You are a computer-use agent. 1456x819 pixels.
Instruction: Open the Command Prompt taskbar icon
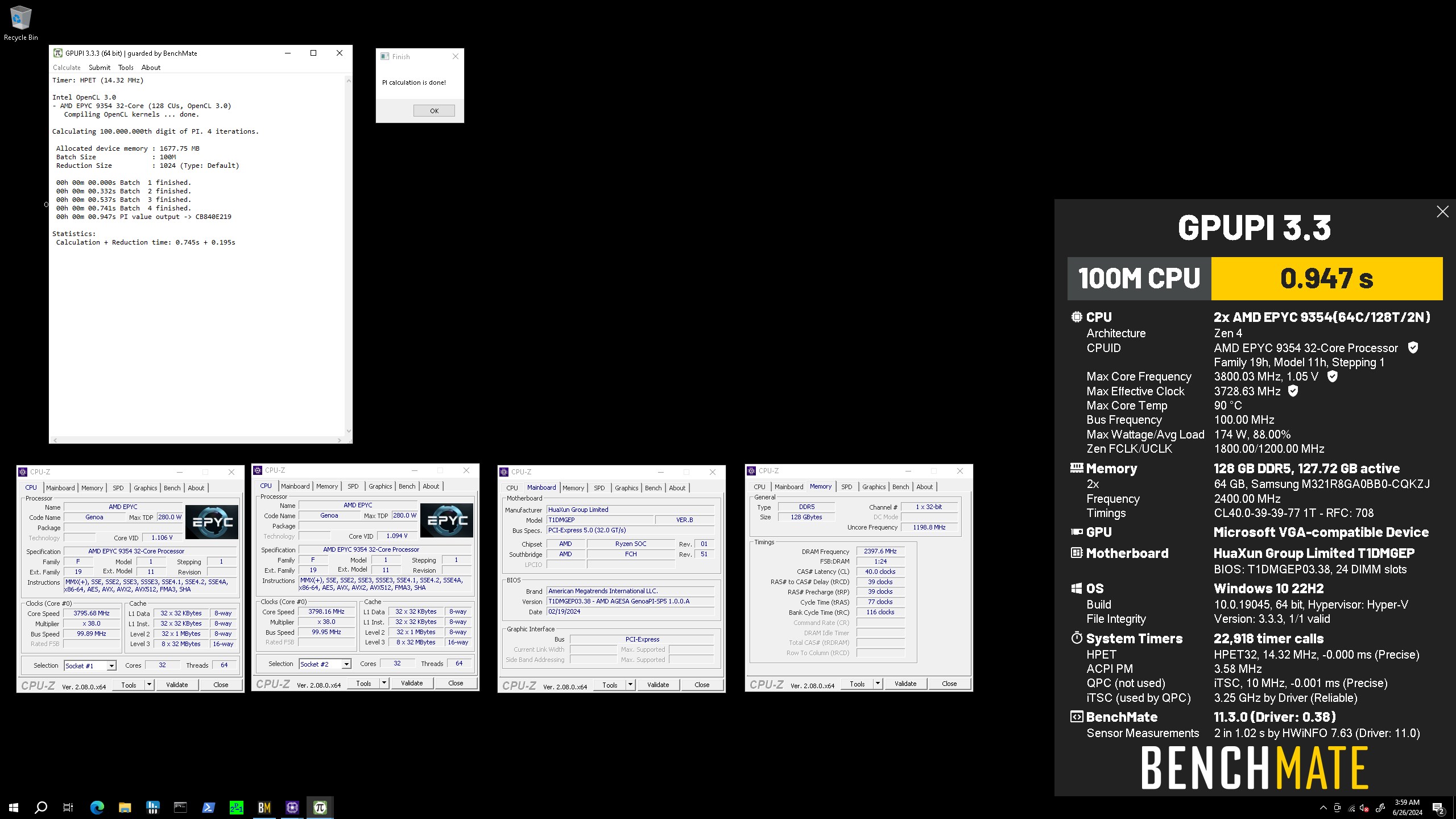click(x=180, y=807)
